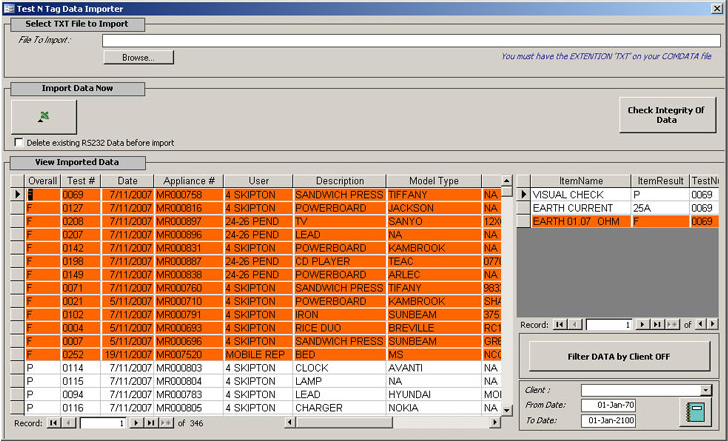Image resolution: width=728 pixels, height=441 pixels.
Task: Click the Model Type column header
Action: 434,181
